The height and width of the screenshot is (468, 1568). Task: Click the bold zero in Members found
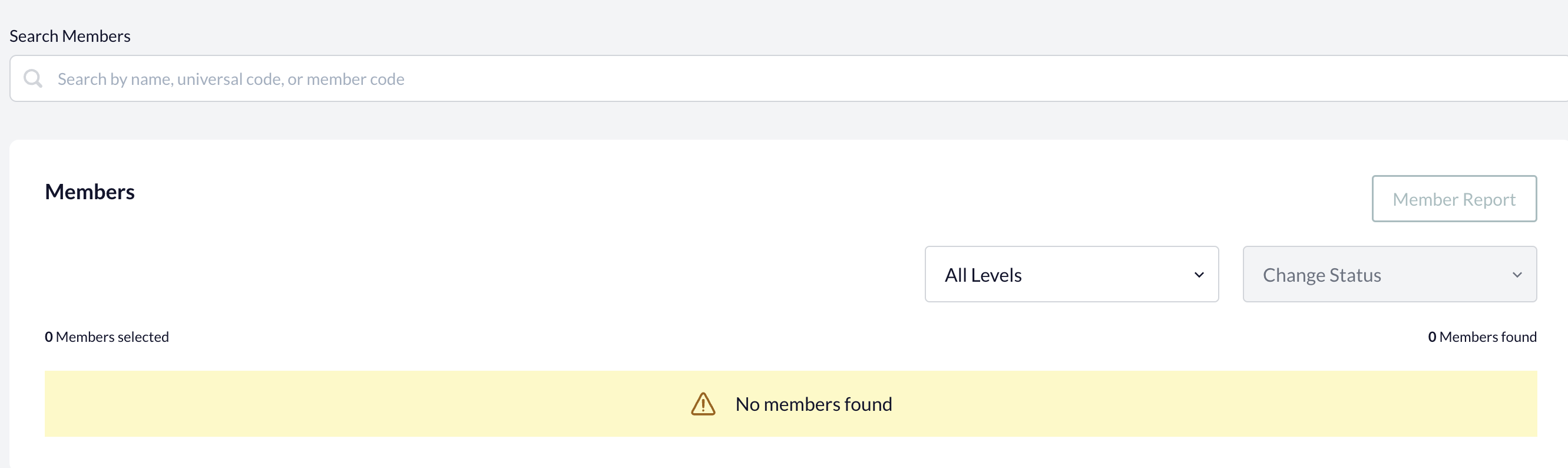[x=1433, y=337]
